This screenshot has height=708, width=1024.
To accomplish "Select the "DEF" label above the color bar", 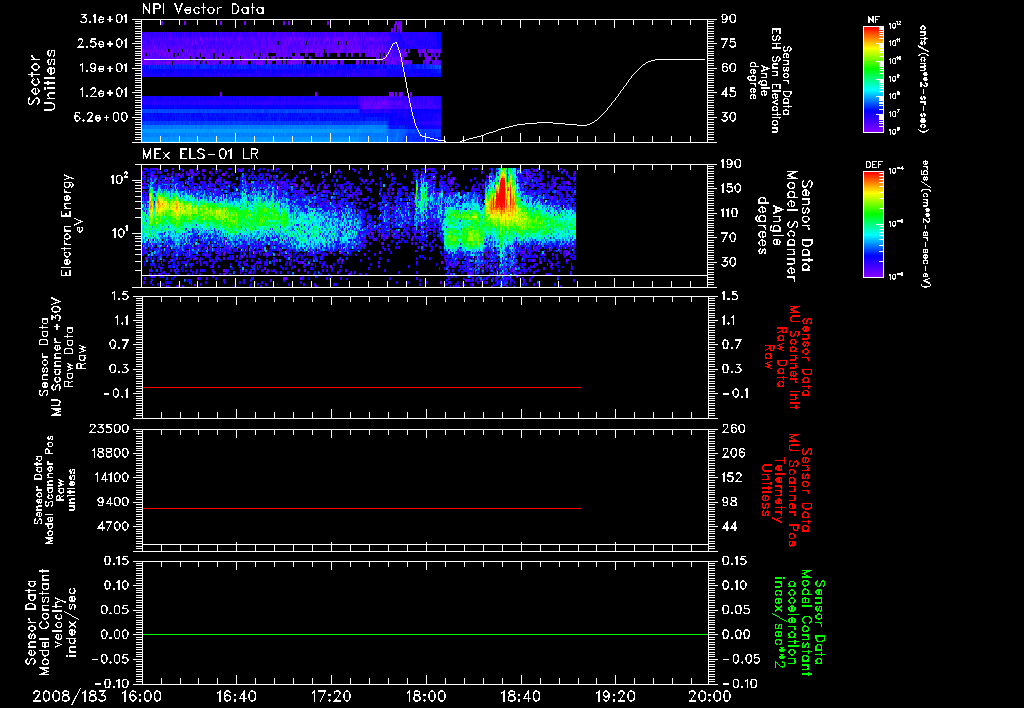I will pyautogui.click(x=874, y=165).
